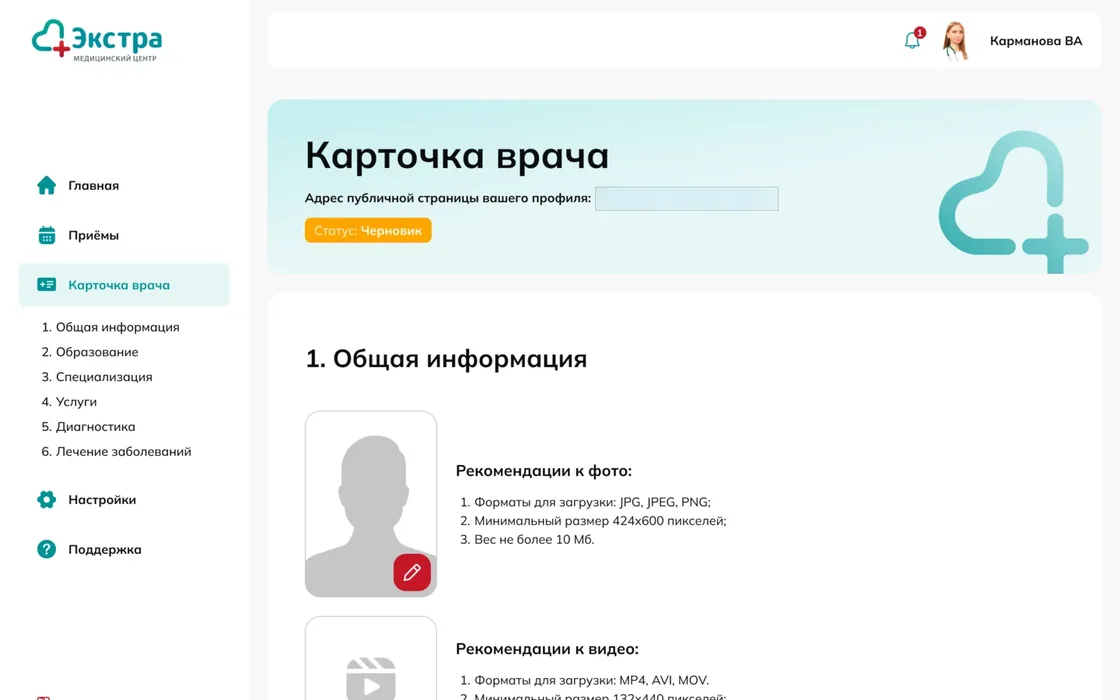Click the doctor photo placeholder
This screenshot has height=700, width=1120.
tap(371, 504)
